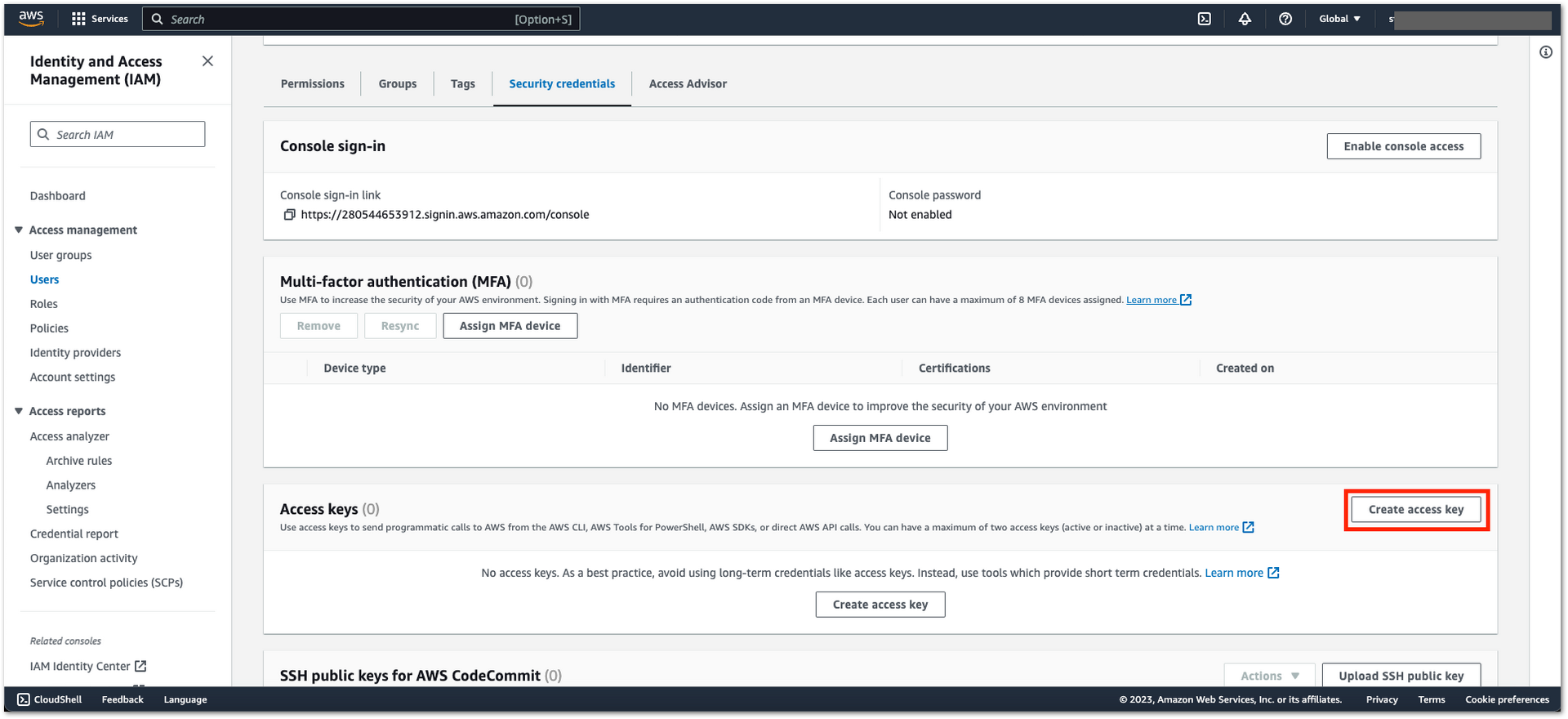1568x719 pixels.
Task: Open Privacy link in footer
Action: pyautogui.click(x=1382, y=699)
